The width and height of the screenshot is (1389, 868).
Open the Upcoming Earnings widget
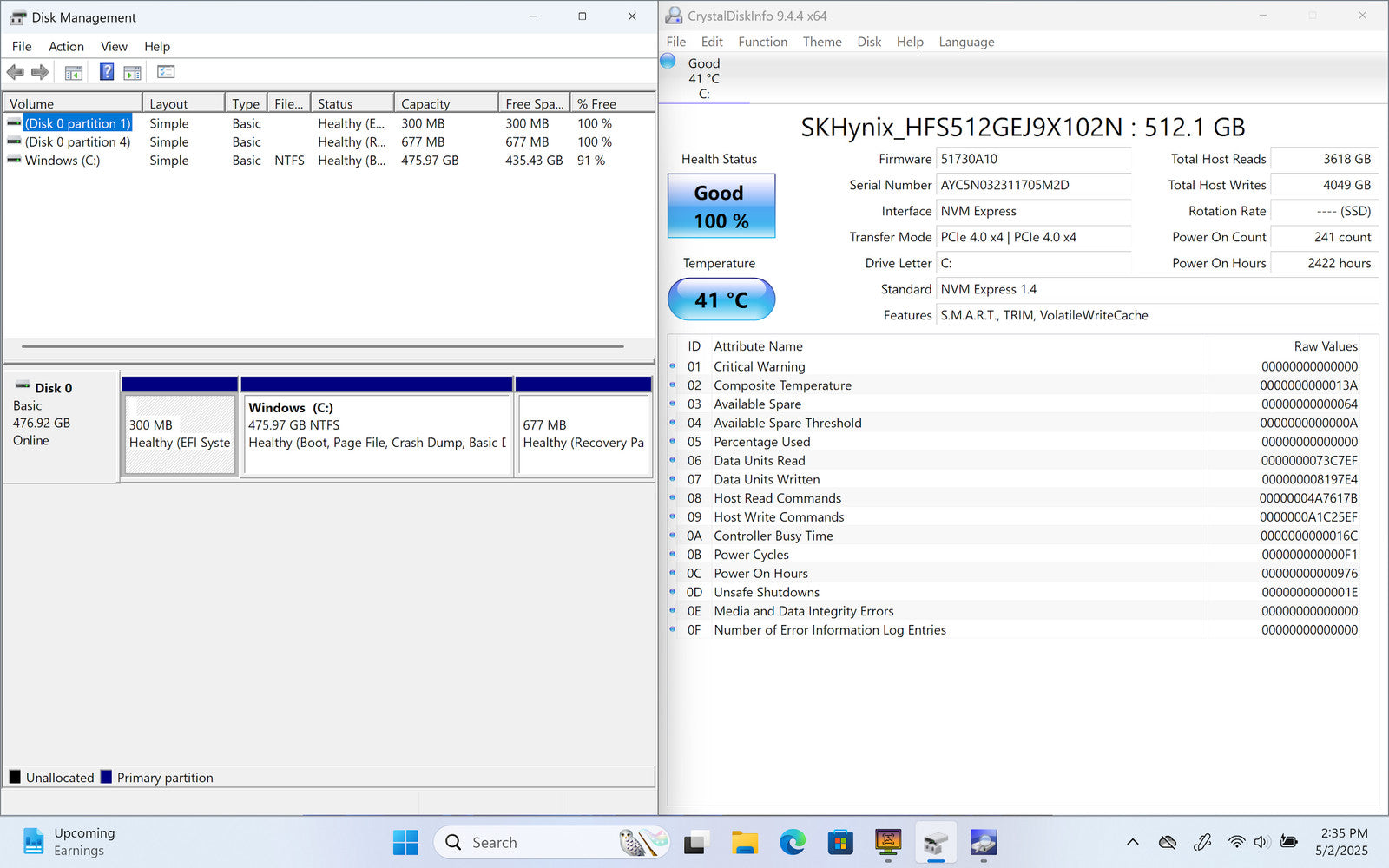69,842
